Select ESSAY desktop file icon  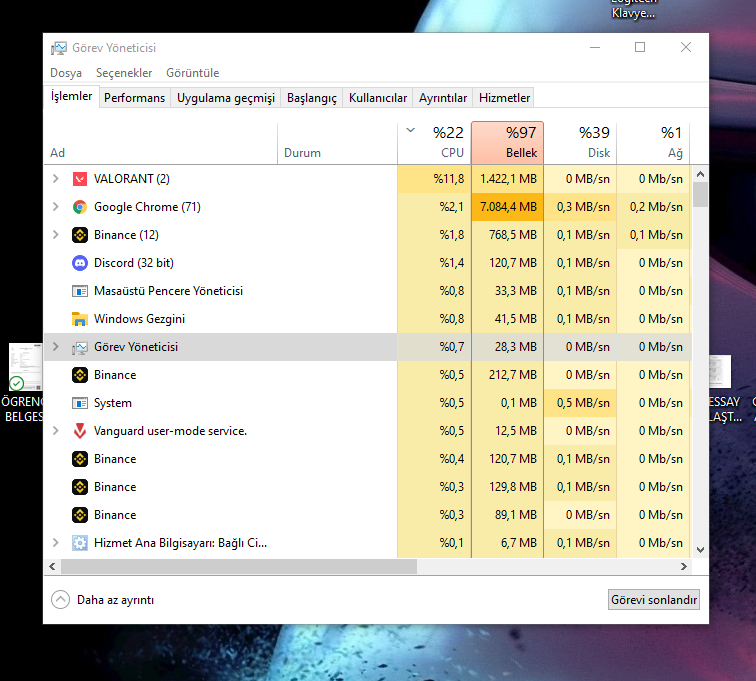[x=720, y=371]
